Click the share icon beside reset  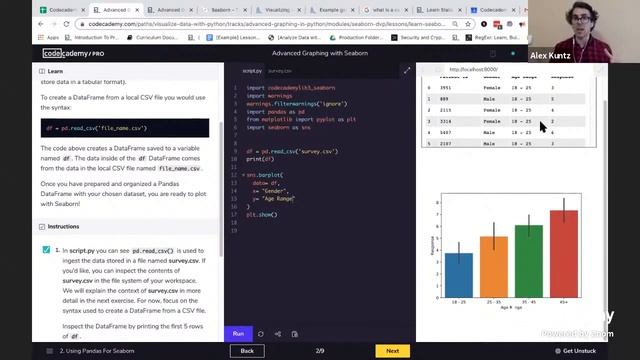click(278, 334)
